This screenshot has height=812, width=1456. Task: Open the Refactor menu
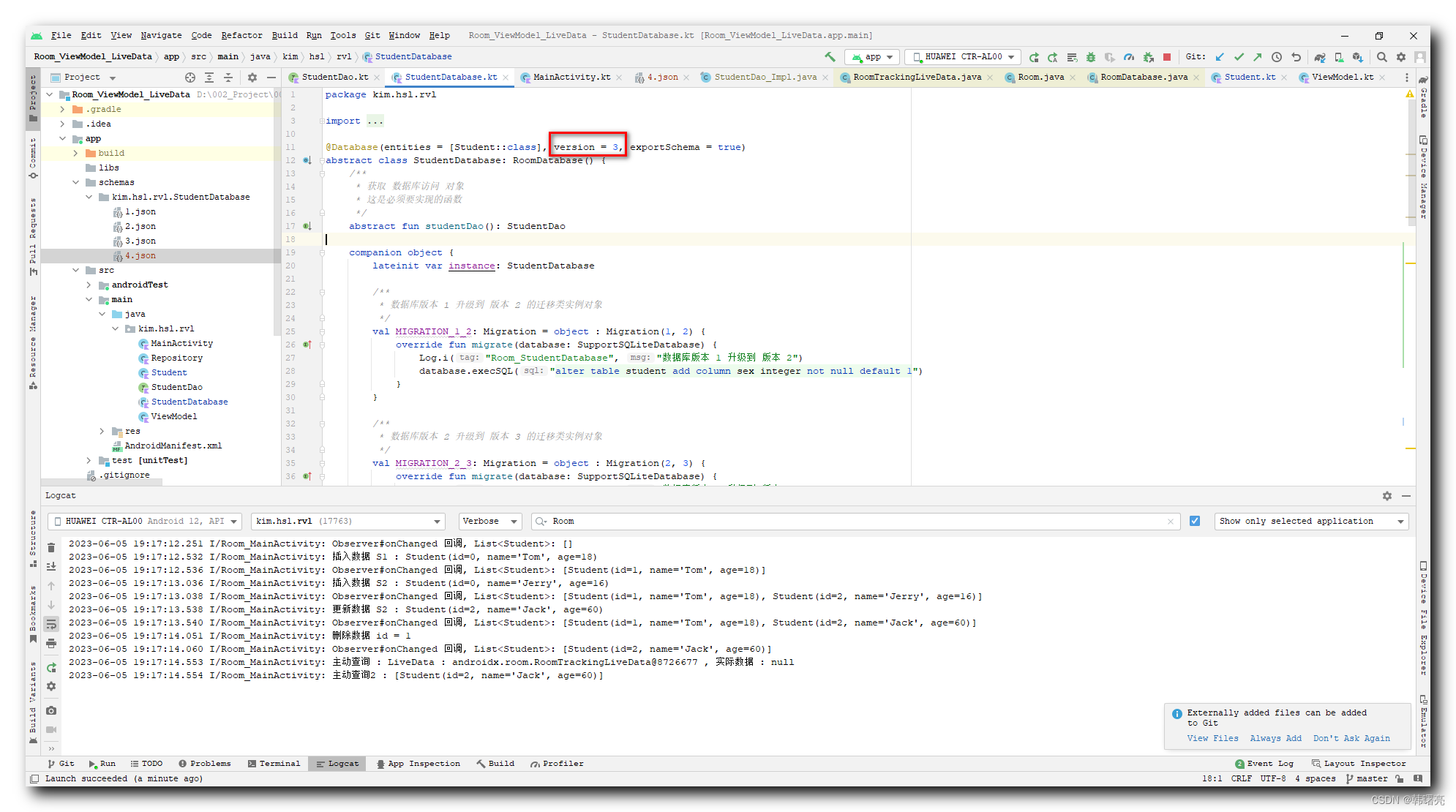(241, 35)
